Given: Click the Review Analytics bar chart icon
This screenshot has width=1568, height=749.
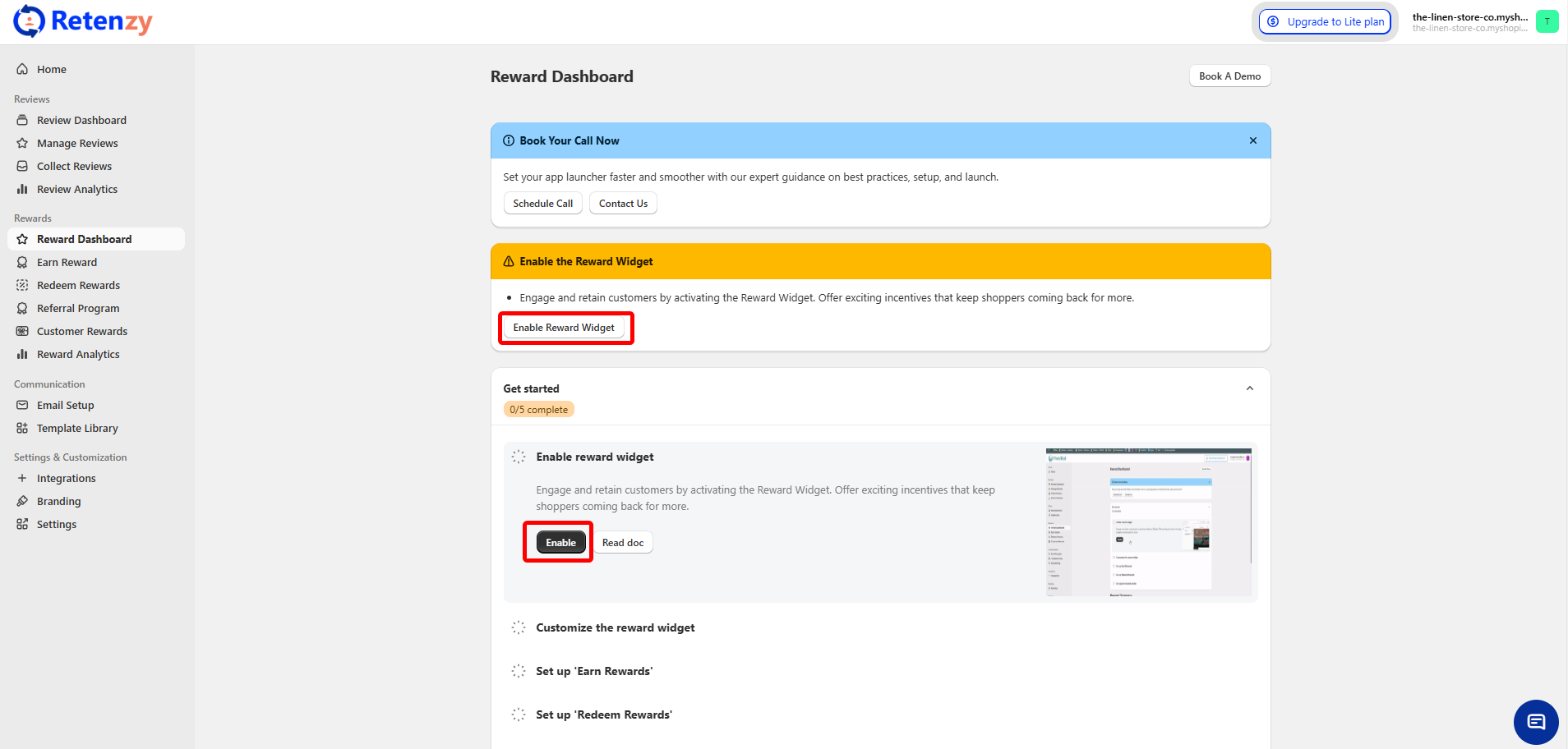Looking at the screenshot, I should pos(22,190).
